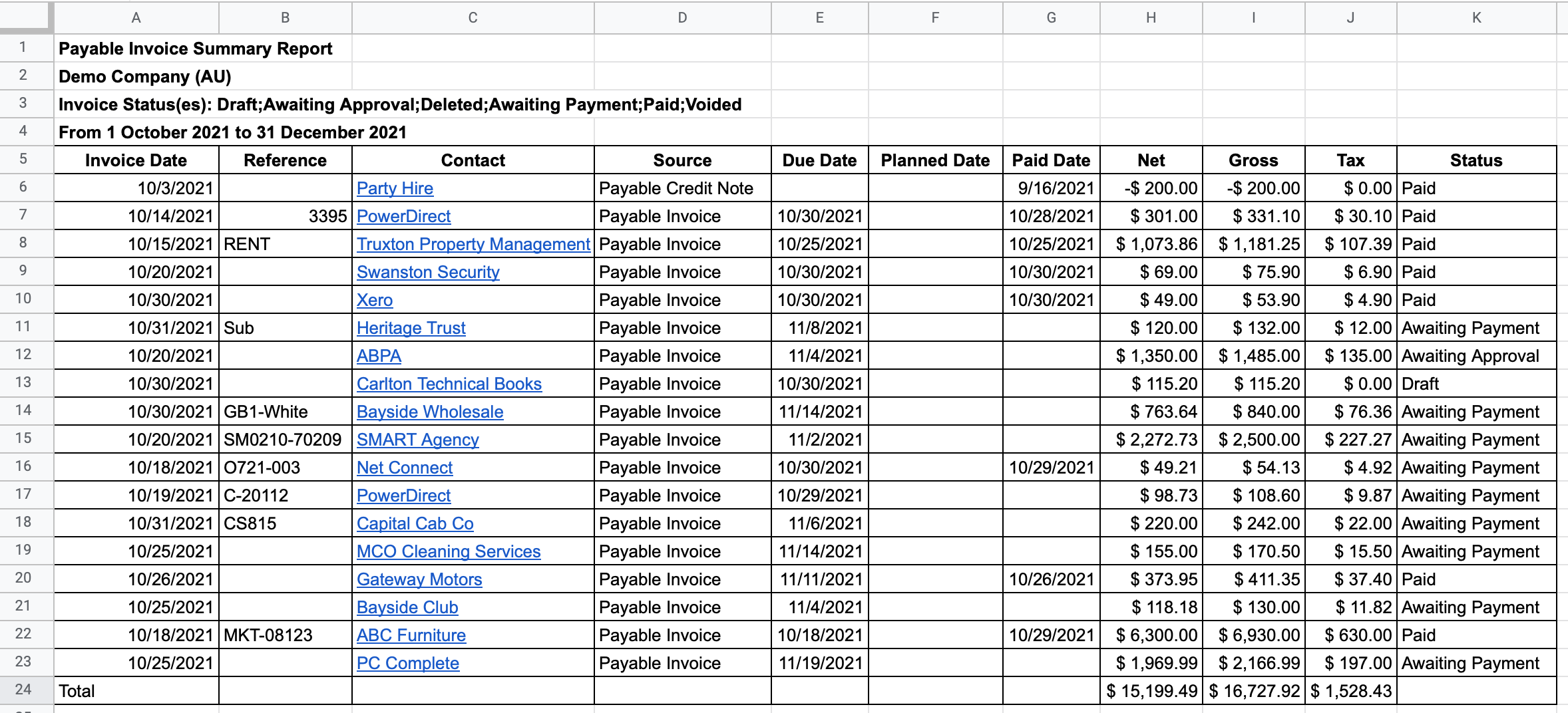Open the Heritage Trust link
The image size is (1568, 713).
(411, 328)
